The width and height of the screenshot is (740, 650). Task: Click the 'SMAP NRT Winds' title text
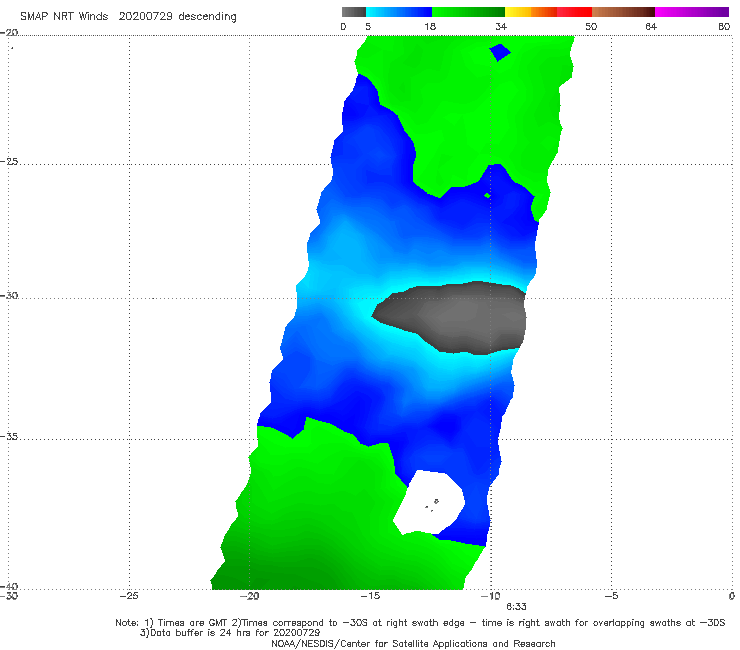tap(64, 17)
